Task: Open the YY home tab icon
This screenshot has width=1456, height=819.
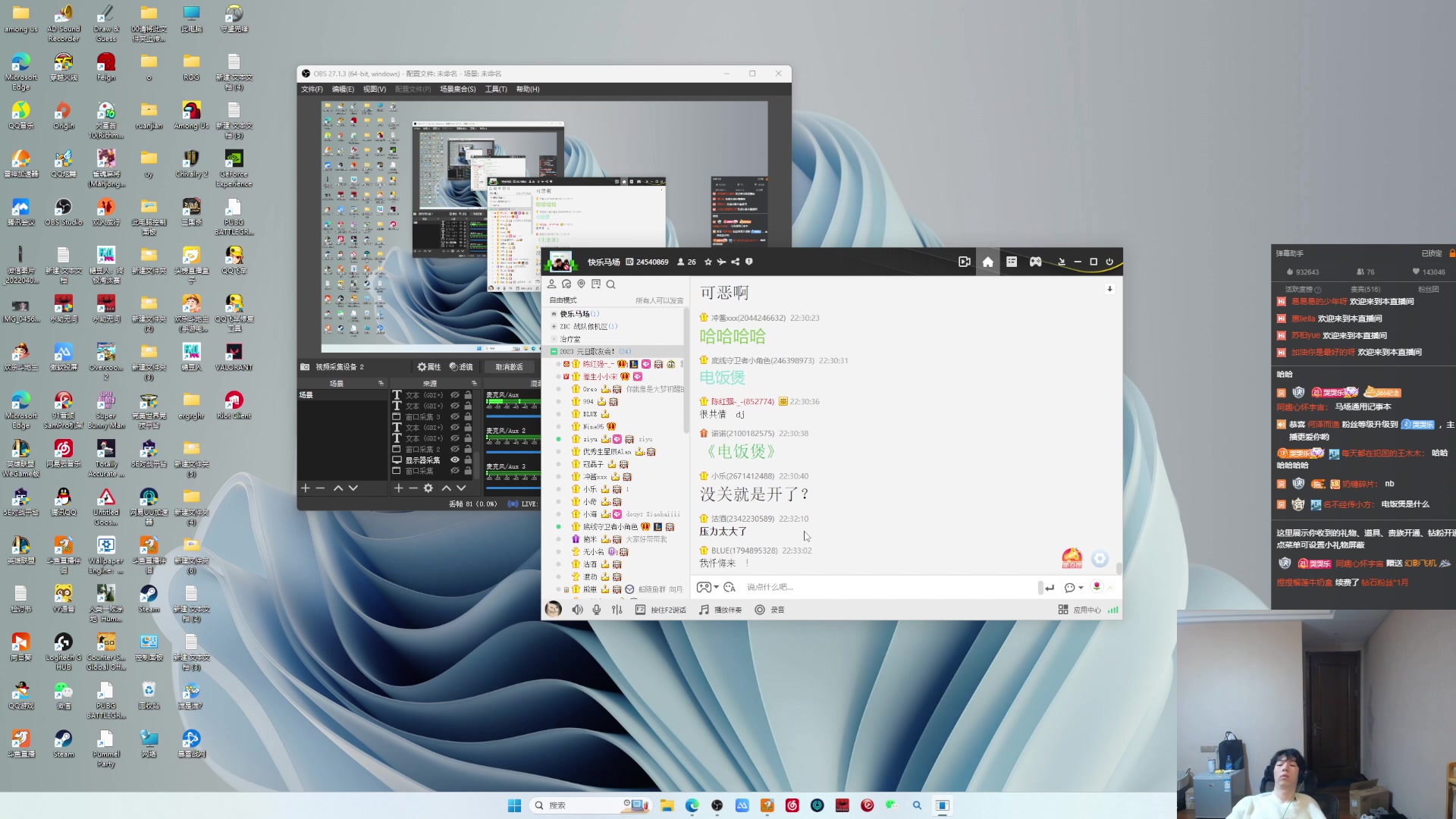Action: click(987, 262)
